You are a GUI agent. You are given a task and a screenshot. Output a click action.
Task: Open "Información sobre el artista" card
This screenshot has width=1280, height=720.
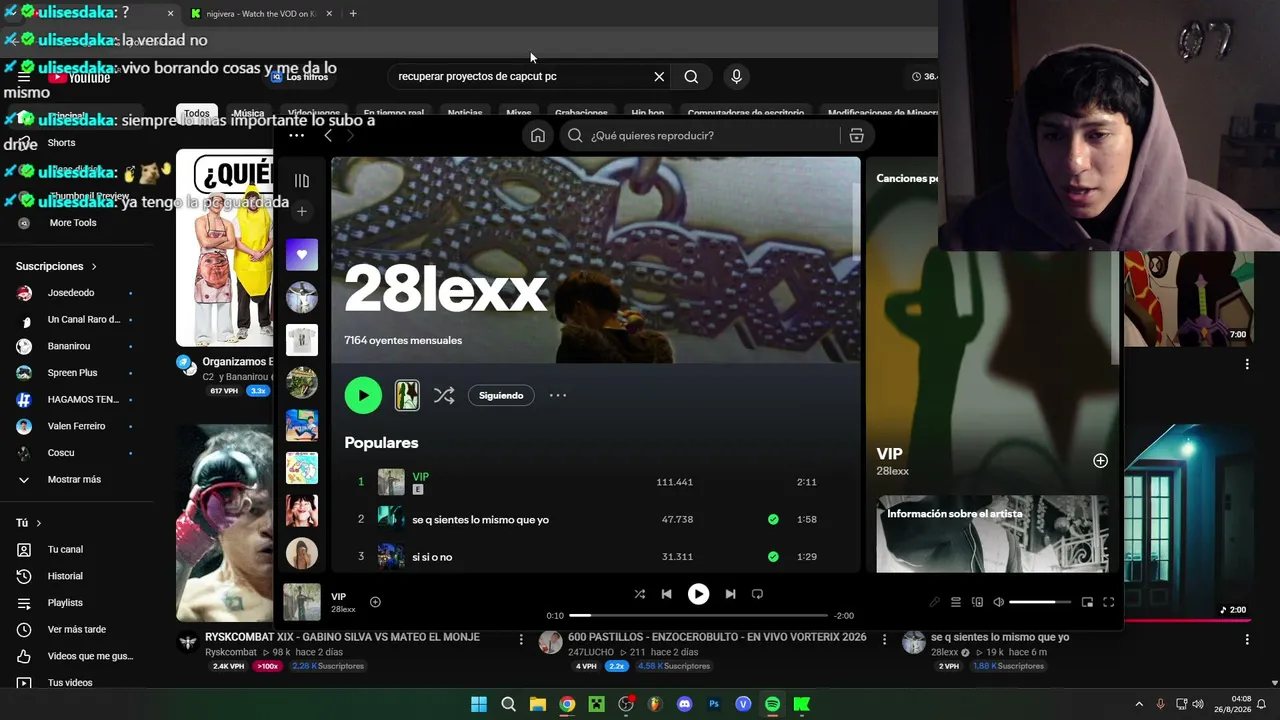point(992,534)
